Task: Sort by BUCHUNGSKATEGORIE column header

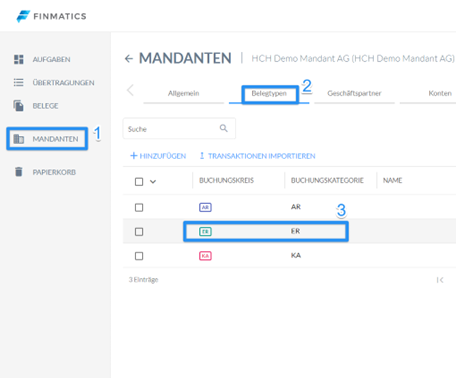Action: click(x=327, y=180)
